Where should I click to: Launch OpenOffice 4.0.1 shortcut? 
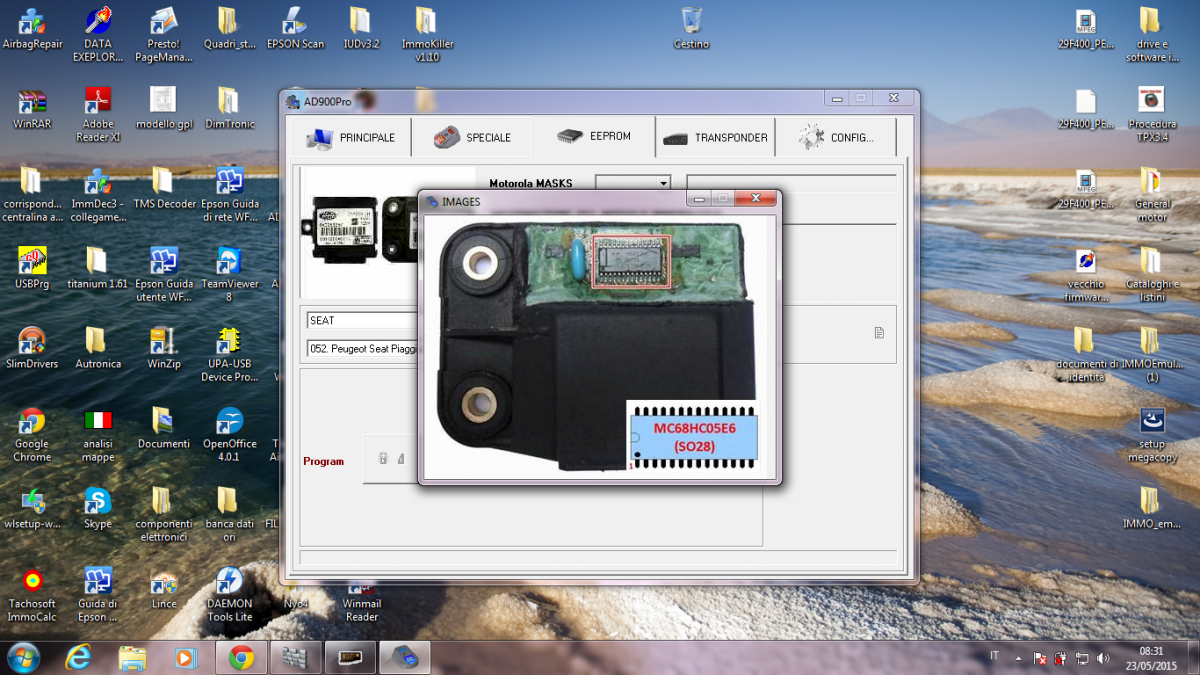point(229,433)
